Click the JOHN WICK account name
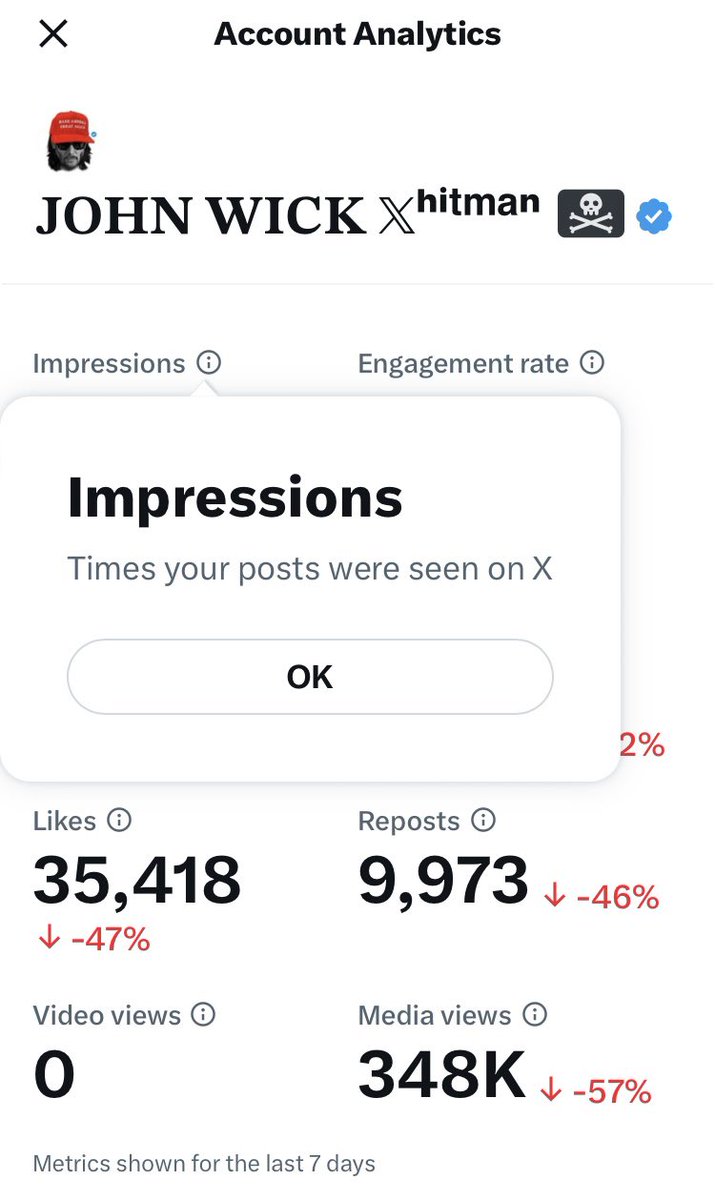715x1200 pixels. tap(200, 216)
